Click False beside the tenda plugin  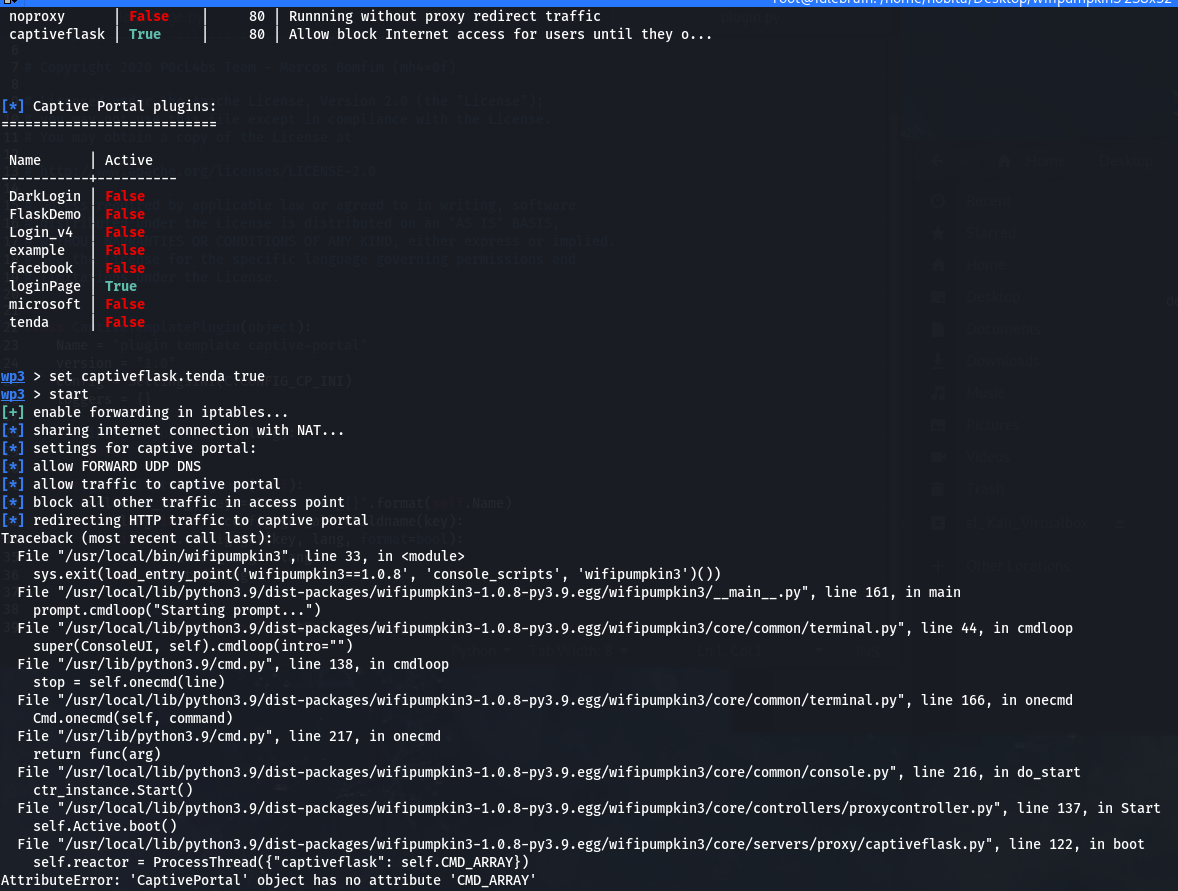pos(124,322)
